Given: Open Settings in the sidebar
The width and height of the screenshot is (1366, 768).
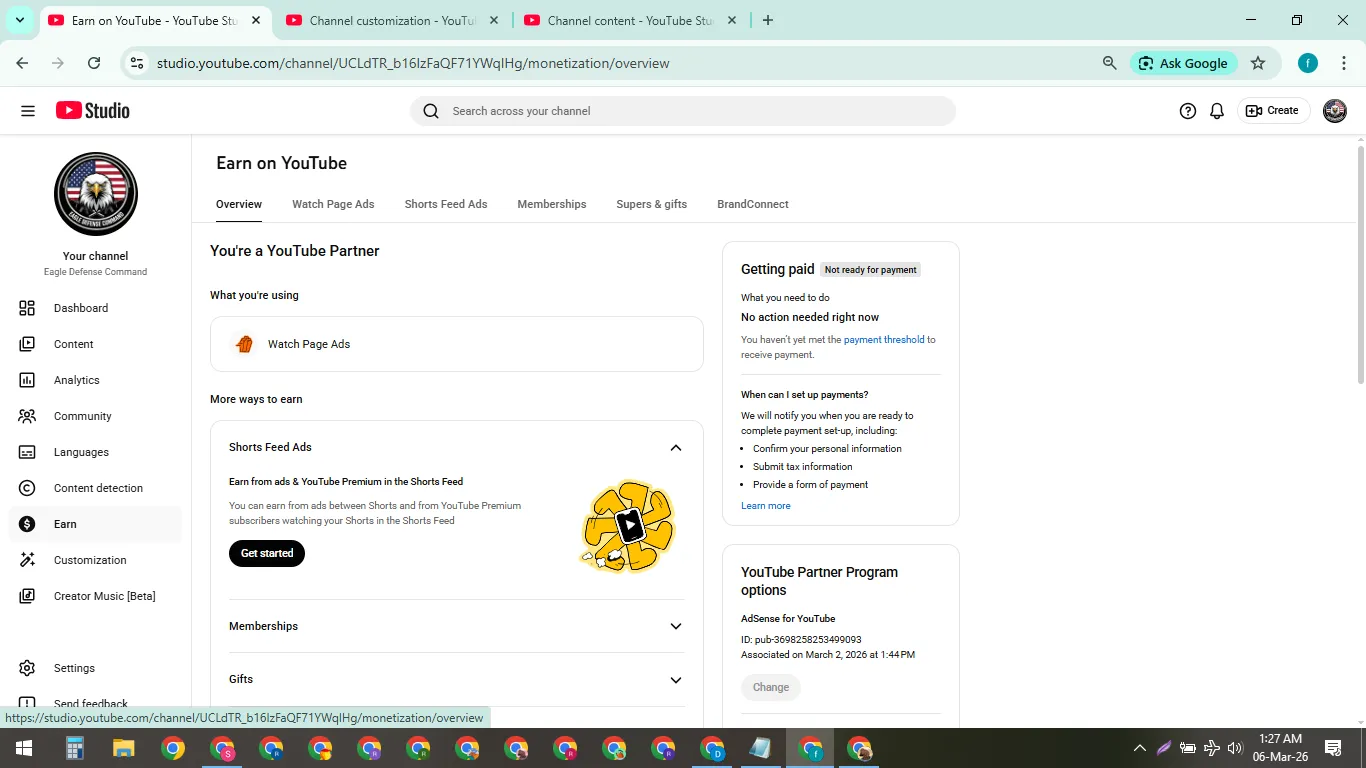Looking at the screenshot, I should 96,668.
